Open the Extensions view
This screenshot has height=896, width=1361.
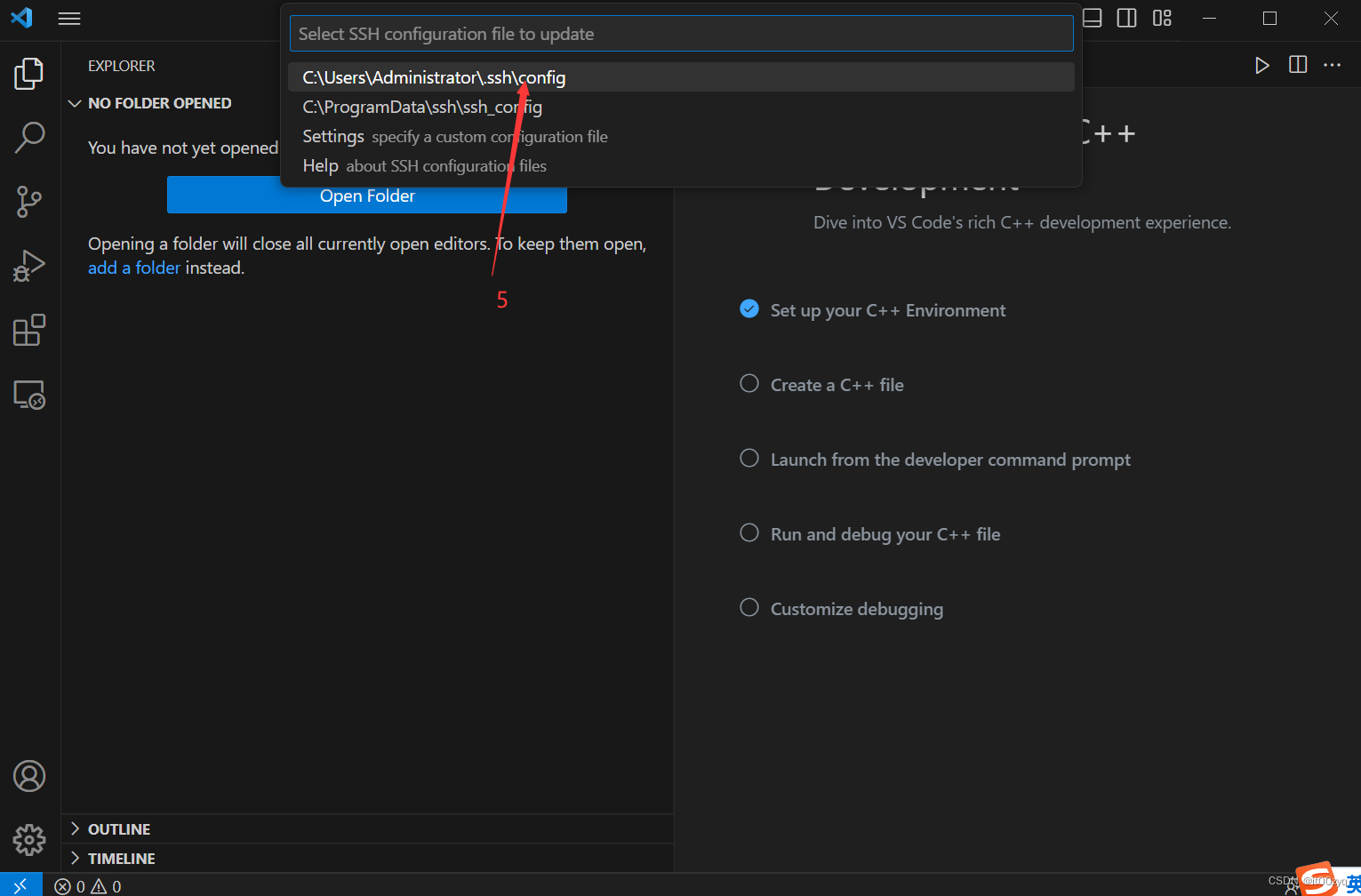coord(29,330)
